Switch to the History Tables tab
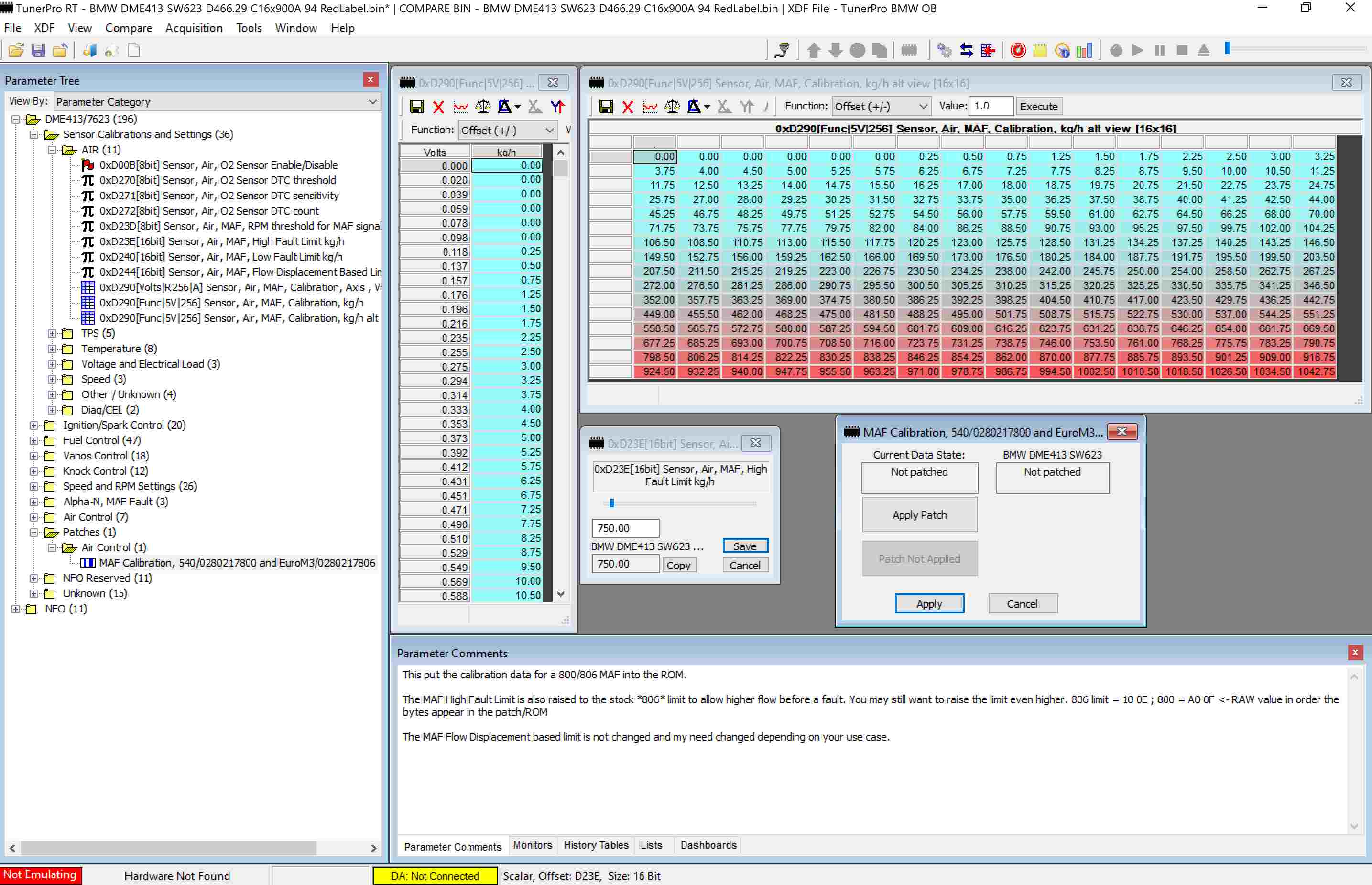This screenshot has height=885, width=1372. (596, 845)
